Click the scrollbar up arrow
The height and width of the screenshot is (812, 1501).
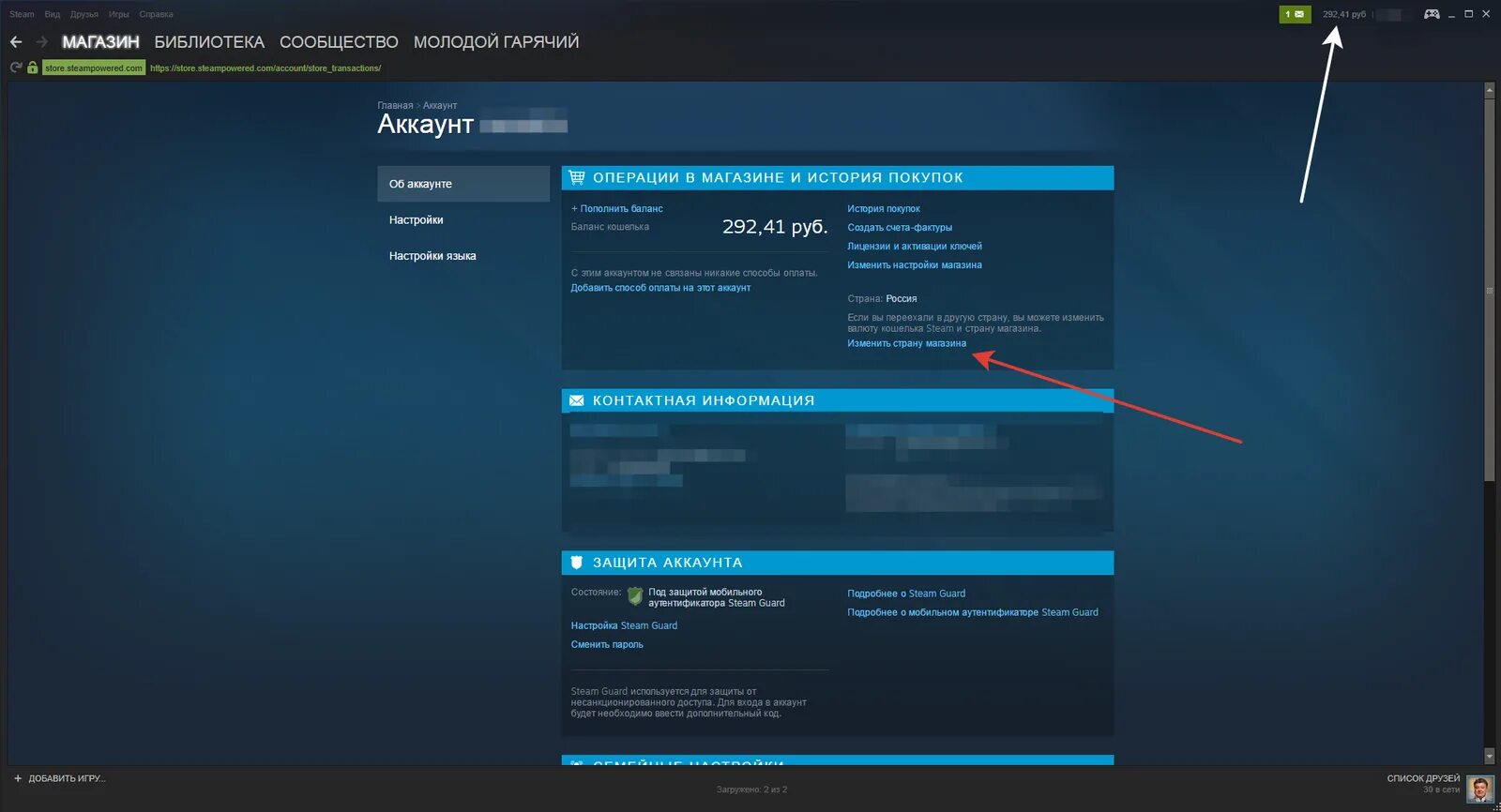tap(1489, 90)
